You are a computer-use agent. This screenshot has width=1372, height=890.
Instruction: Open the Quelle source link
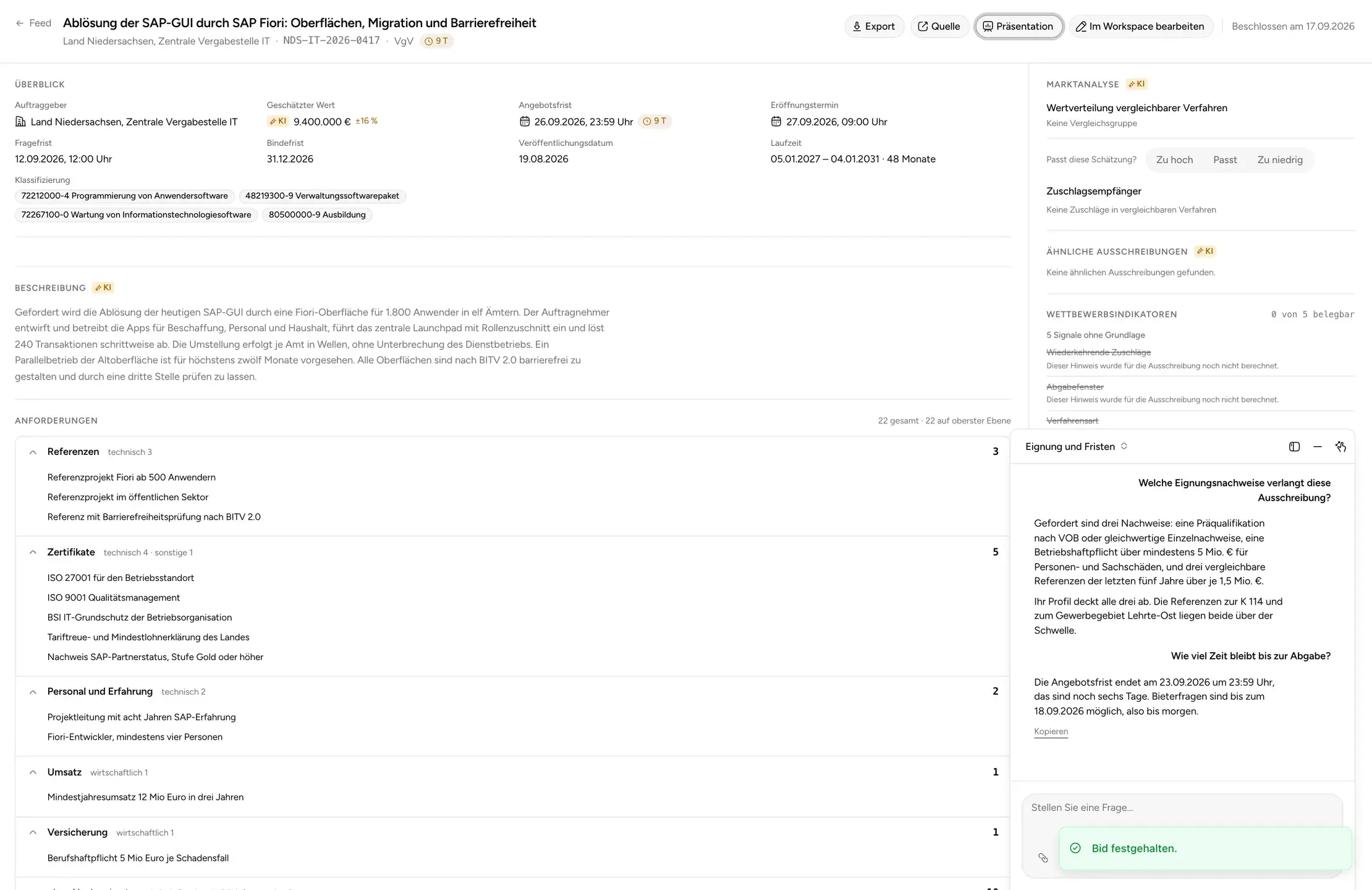pos(939,27)
